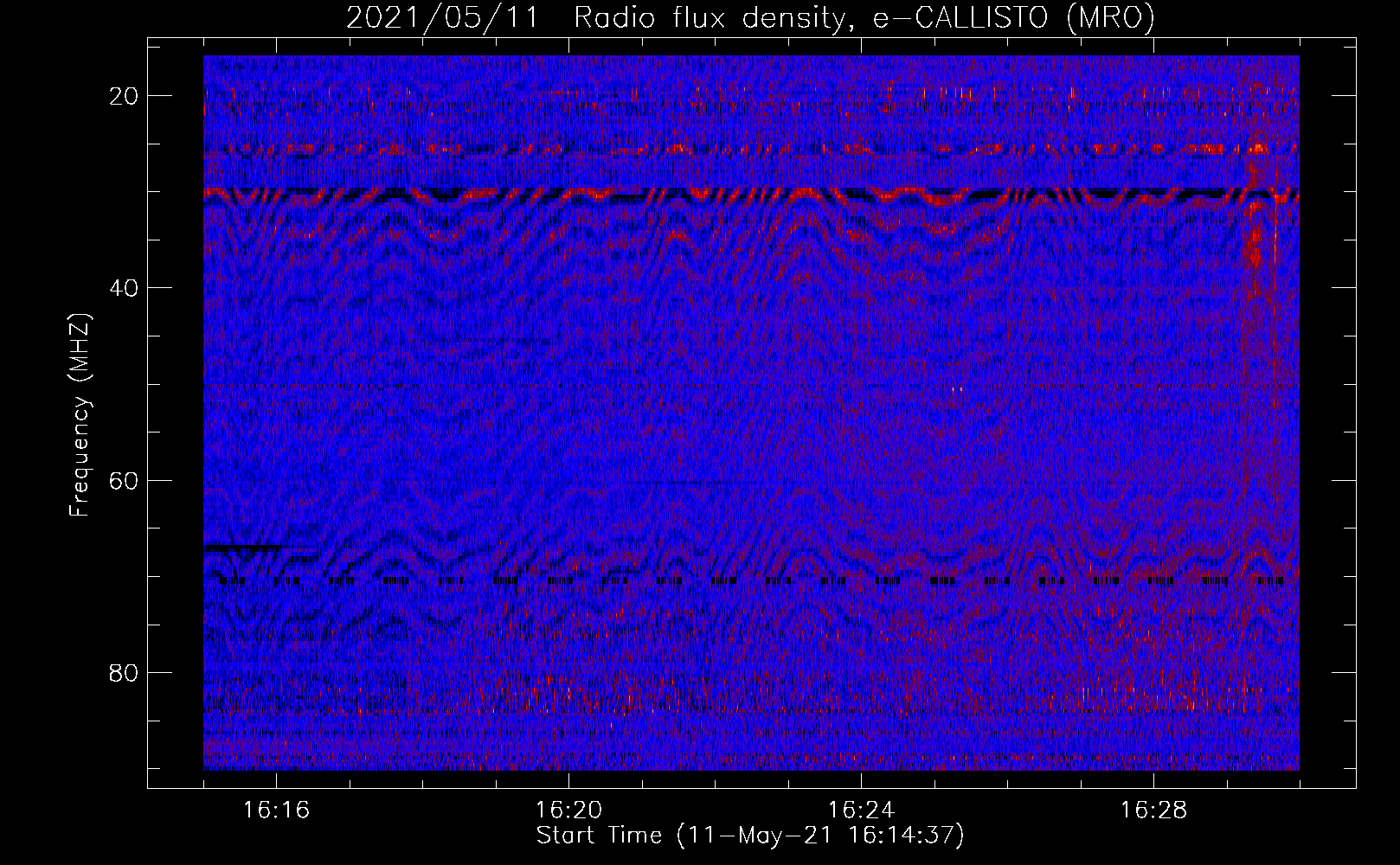Click the 20 MHz frequency tick label
Viewport: 1400px width, 865px height.
click(125, 96)
